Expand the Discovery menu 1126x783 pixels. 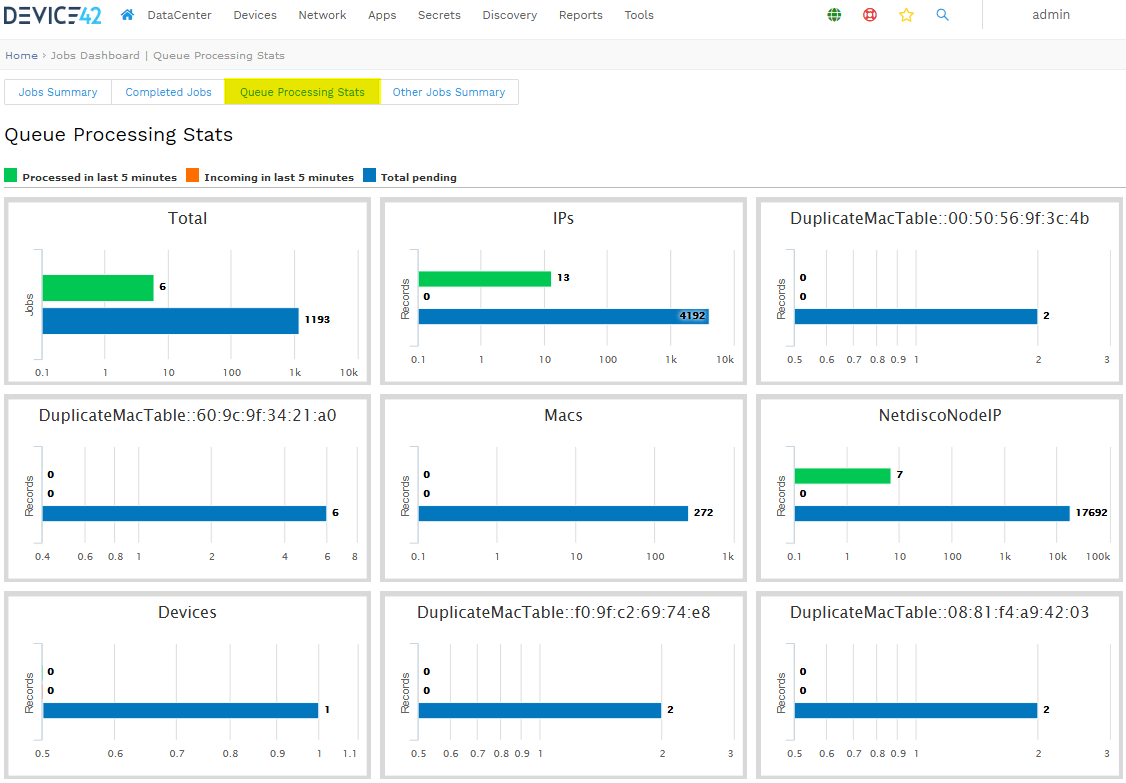coord(509,15)
